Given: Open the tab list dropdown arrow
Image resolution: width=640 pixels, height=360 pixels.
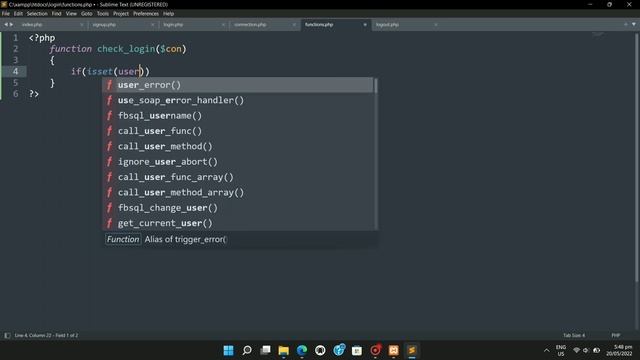Looking at the screenshot, I should coord(634,24).
